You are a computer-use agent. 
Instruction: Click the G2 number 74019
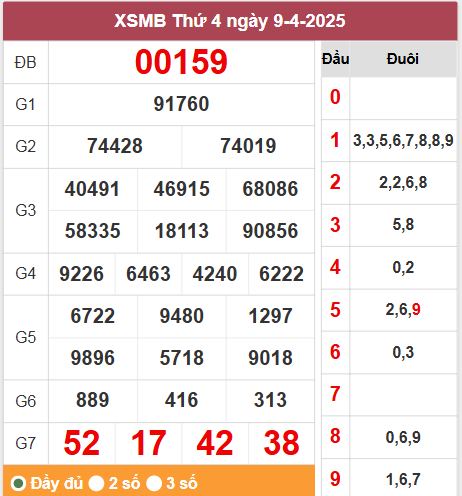[x=248, y=146]
